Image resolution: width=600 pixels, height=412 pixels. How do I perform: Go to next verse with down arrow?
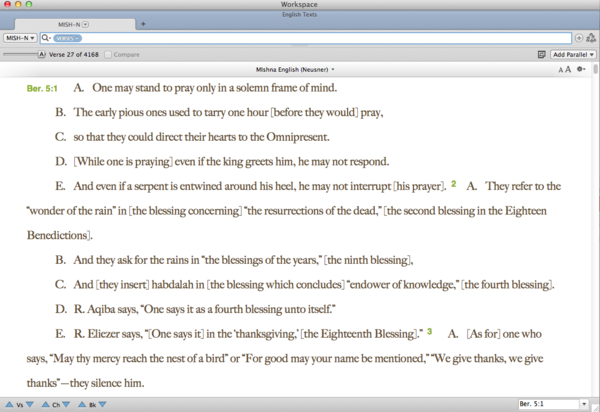[30, 404]
